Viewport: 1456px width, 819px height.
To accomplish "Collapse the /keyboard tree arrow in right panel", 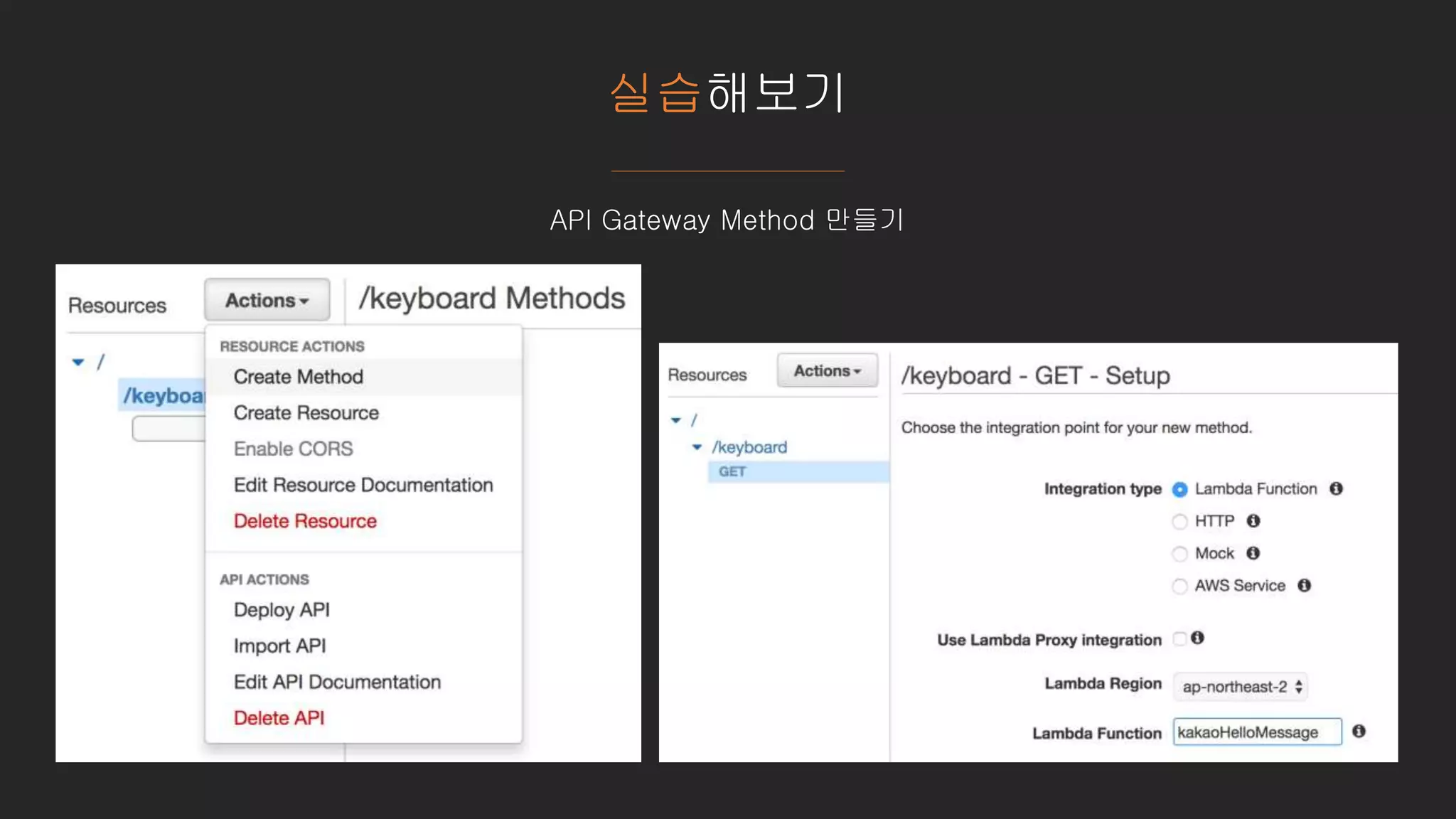I will click(697, 447).
